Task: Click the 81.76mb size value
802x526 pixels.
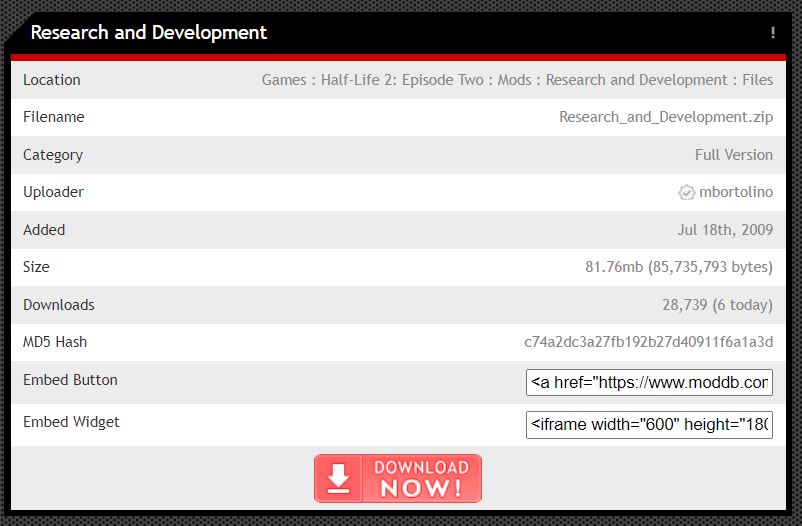Action: [679, 267]
